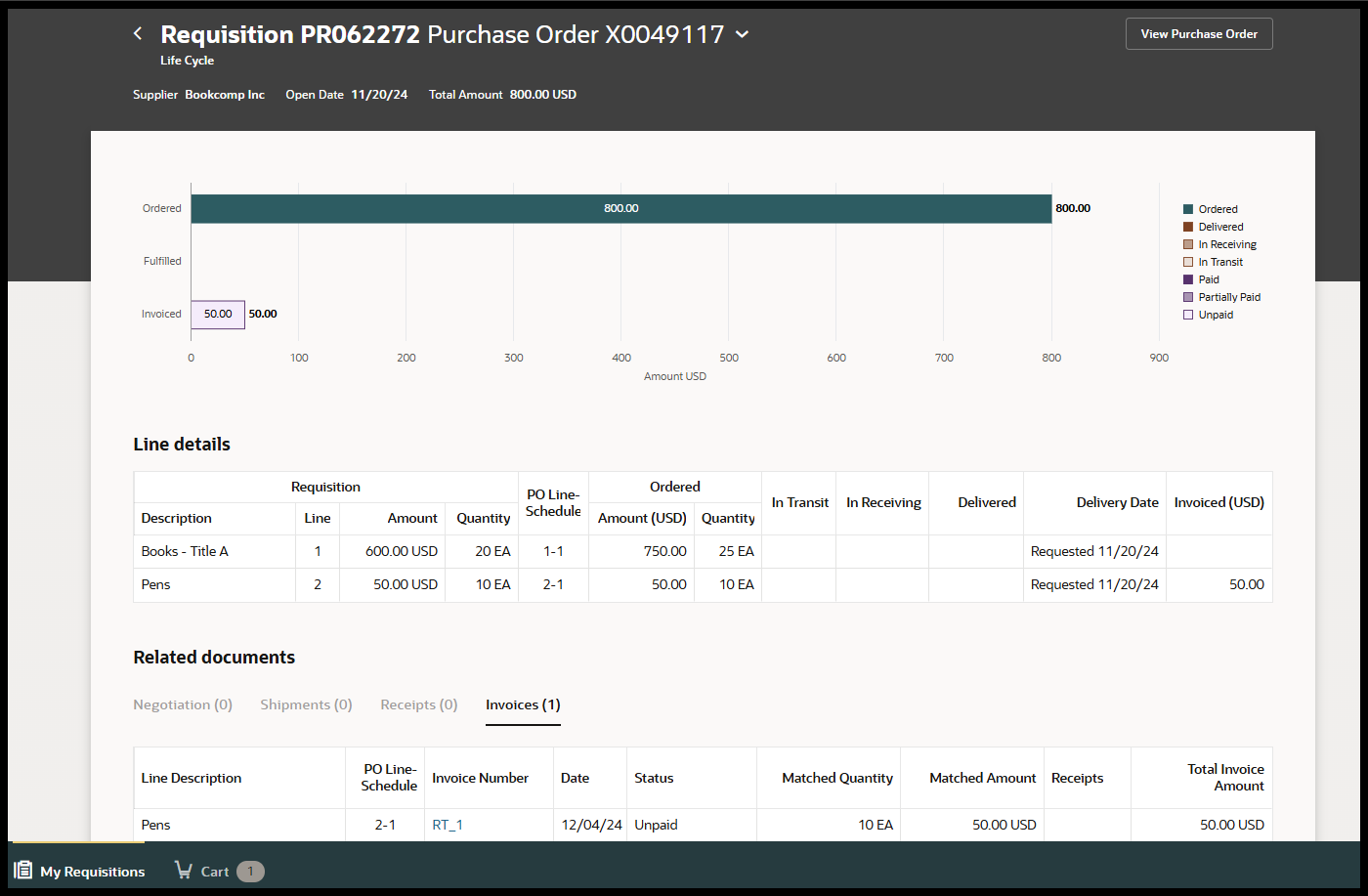Click the Unpaid legend color swatch
Screen dimensions: 1368x896
[1188, 315]
